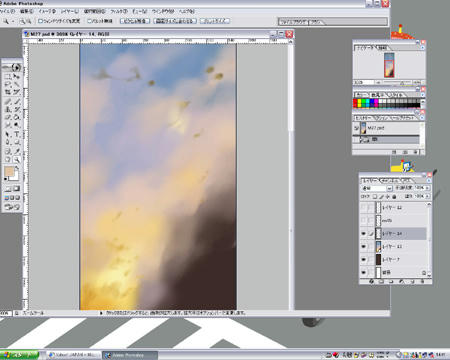Image resolution: width=450 pixels, height=360 pixels.
Task: Select the Path Selection tool
Action: (x=8, y=135)
